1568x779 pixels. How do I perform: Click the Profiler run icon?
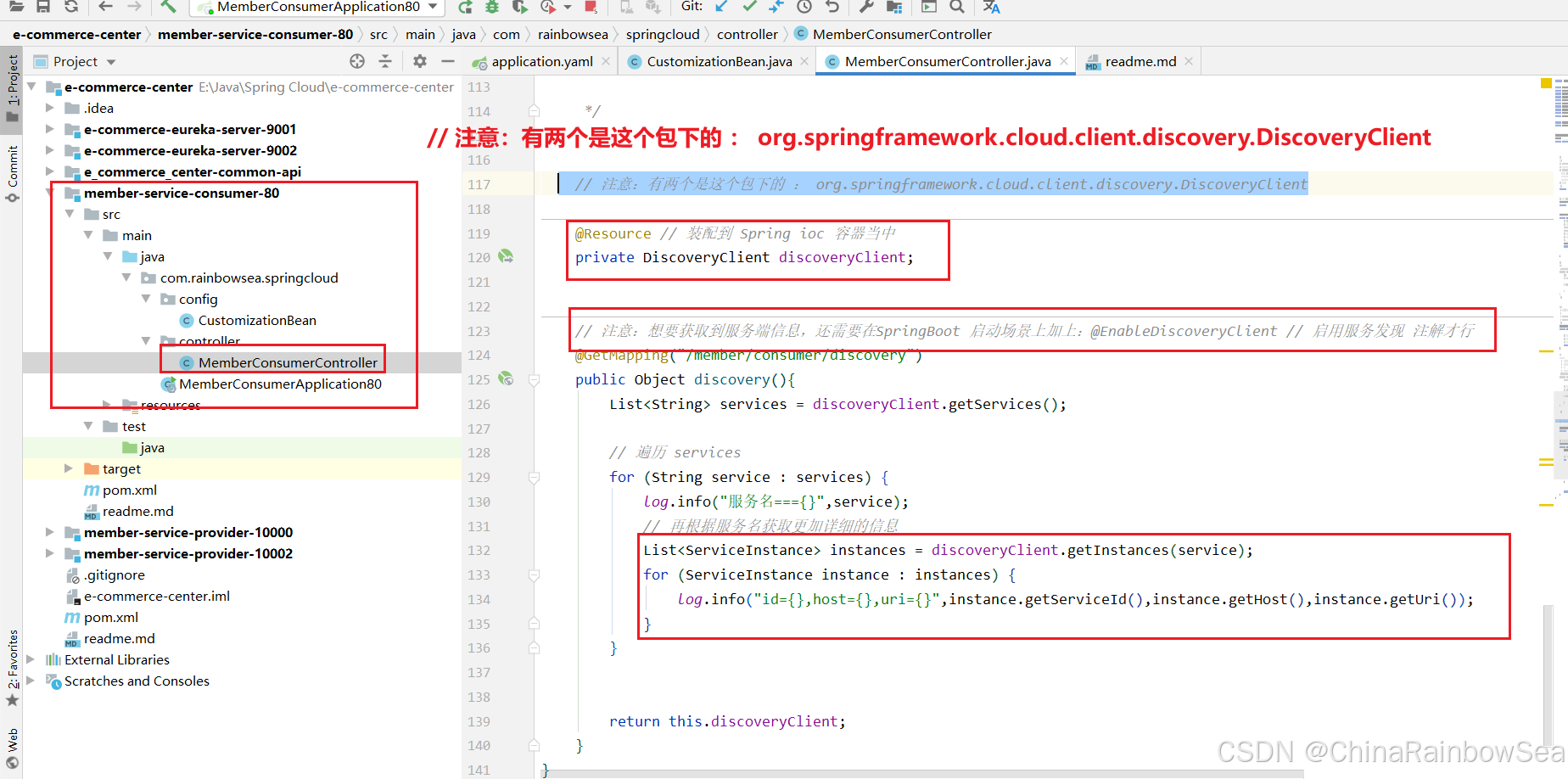[548, 7]
